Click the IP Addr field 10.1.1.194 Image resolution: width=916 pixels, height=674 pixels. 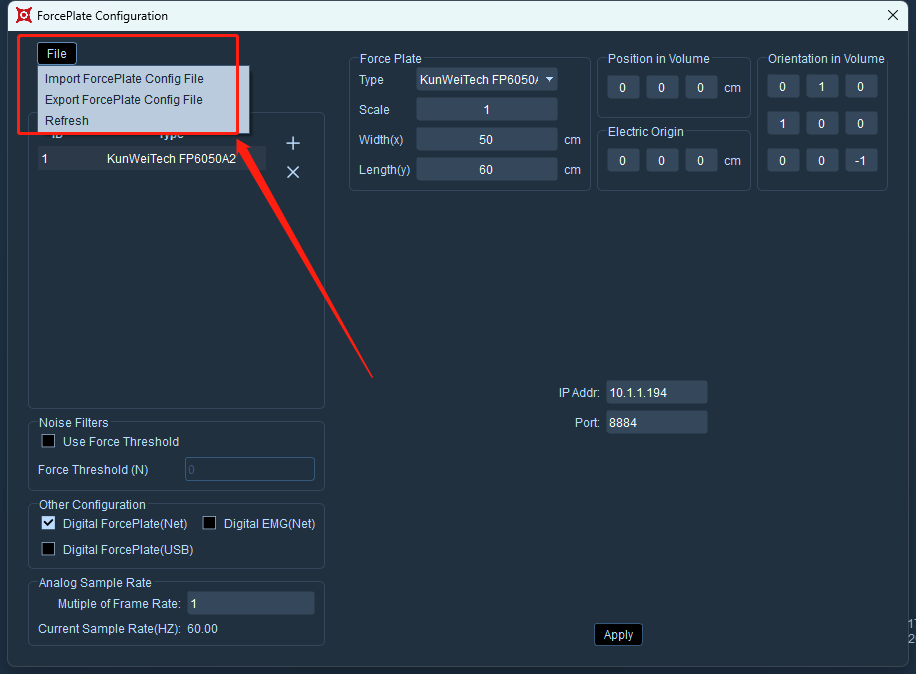[x=657, y=392]
